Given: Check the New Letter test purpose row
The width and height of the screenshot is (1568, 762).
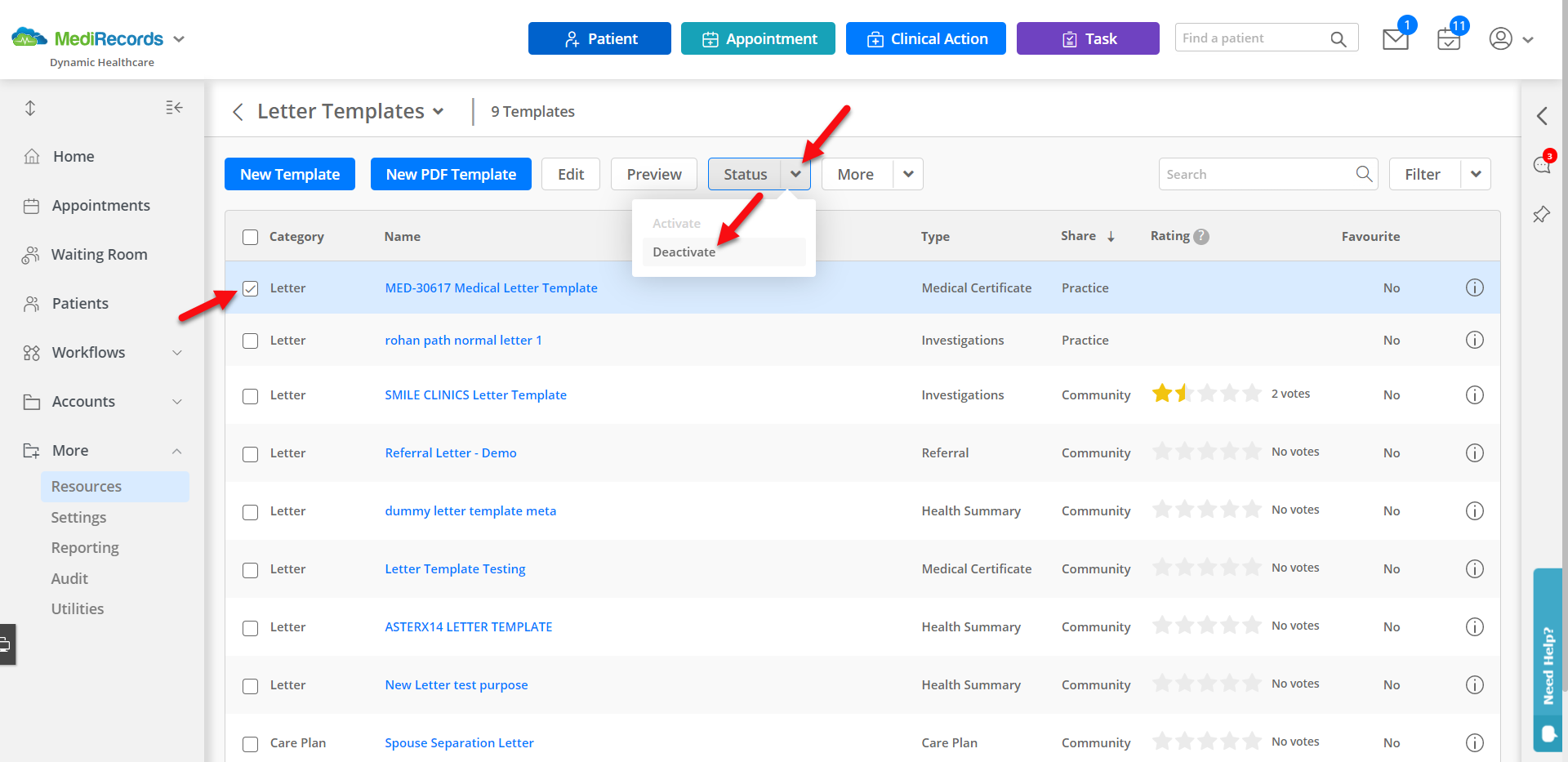Looking at the screenshot, I should tap(251, 686).
